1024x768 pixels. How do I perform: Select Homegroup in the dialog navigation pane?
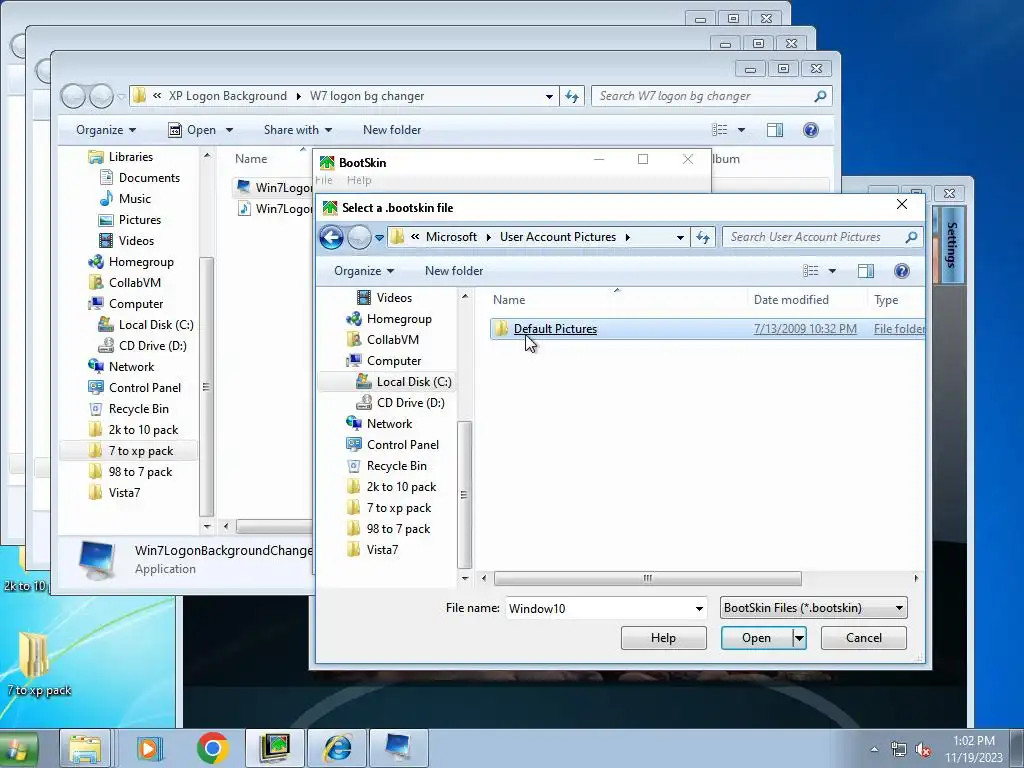(x=398, y=319)
